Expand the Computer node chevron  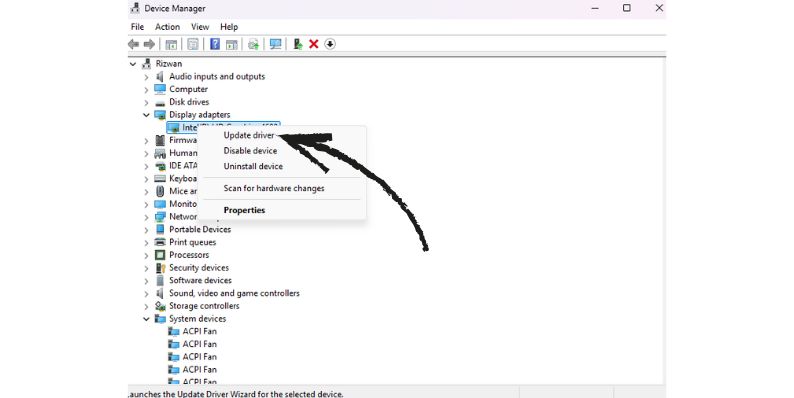pos(146,90)
